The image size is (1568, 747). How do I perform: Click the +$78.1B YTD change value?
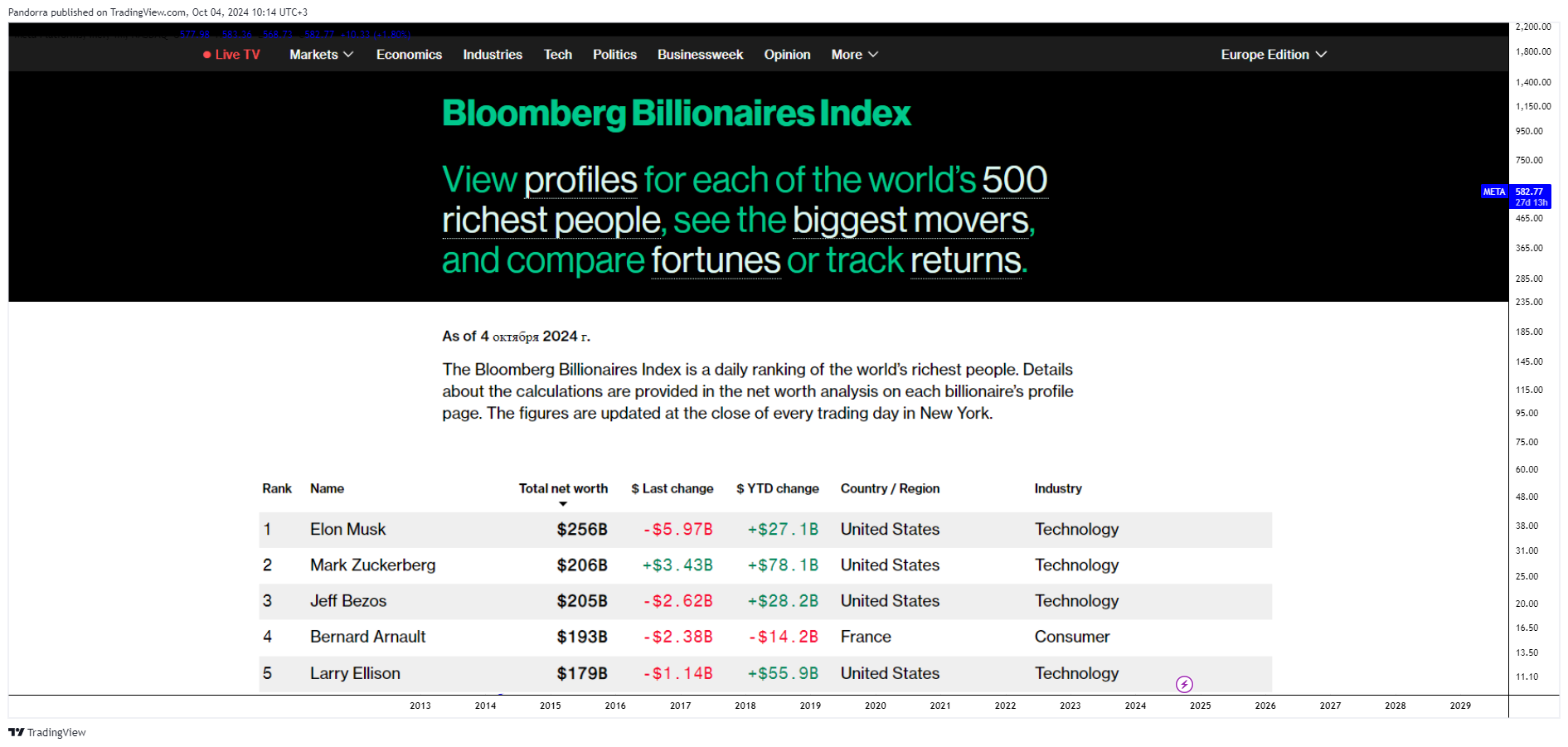point(783,565)
